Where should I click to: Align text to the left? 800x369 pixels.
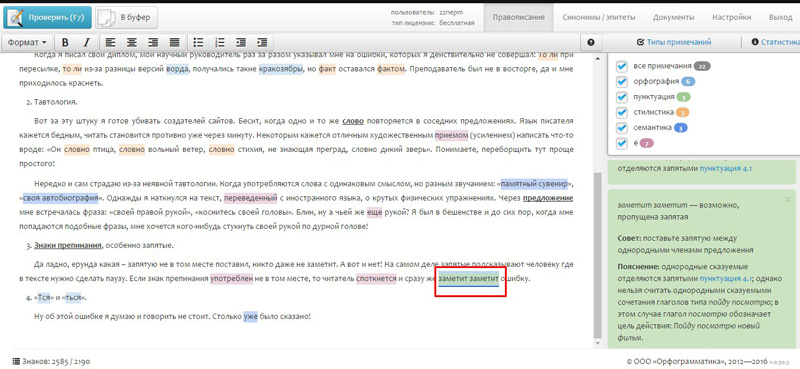pos(110,42)
